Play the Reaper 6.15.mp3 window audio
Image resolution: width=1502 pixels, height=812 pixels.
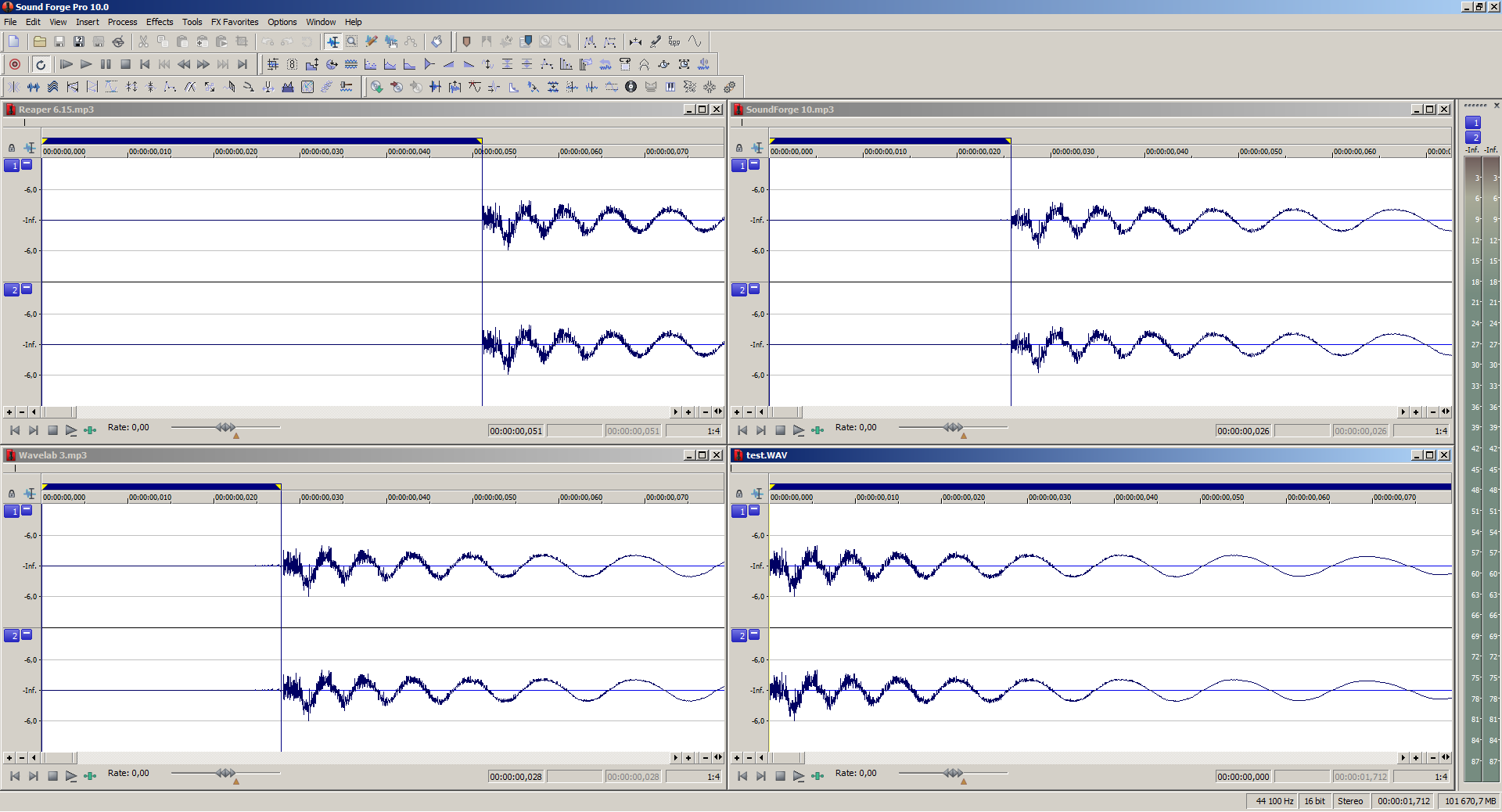pyautogui.click(x=71, y=430)
